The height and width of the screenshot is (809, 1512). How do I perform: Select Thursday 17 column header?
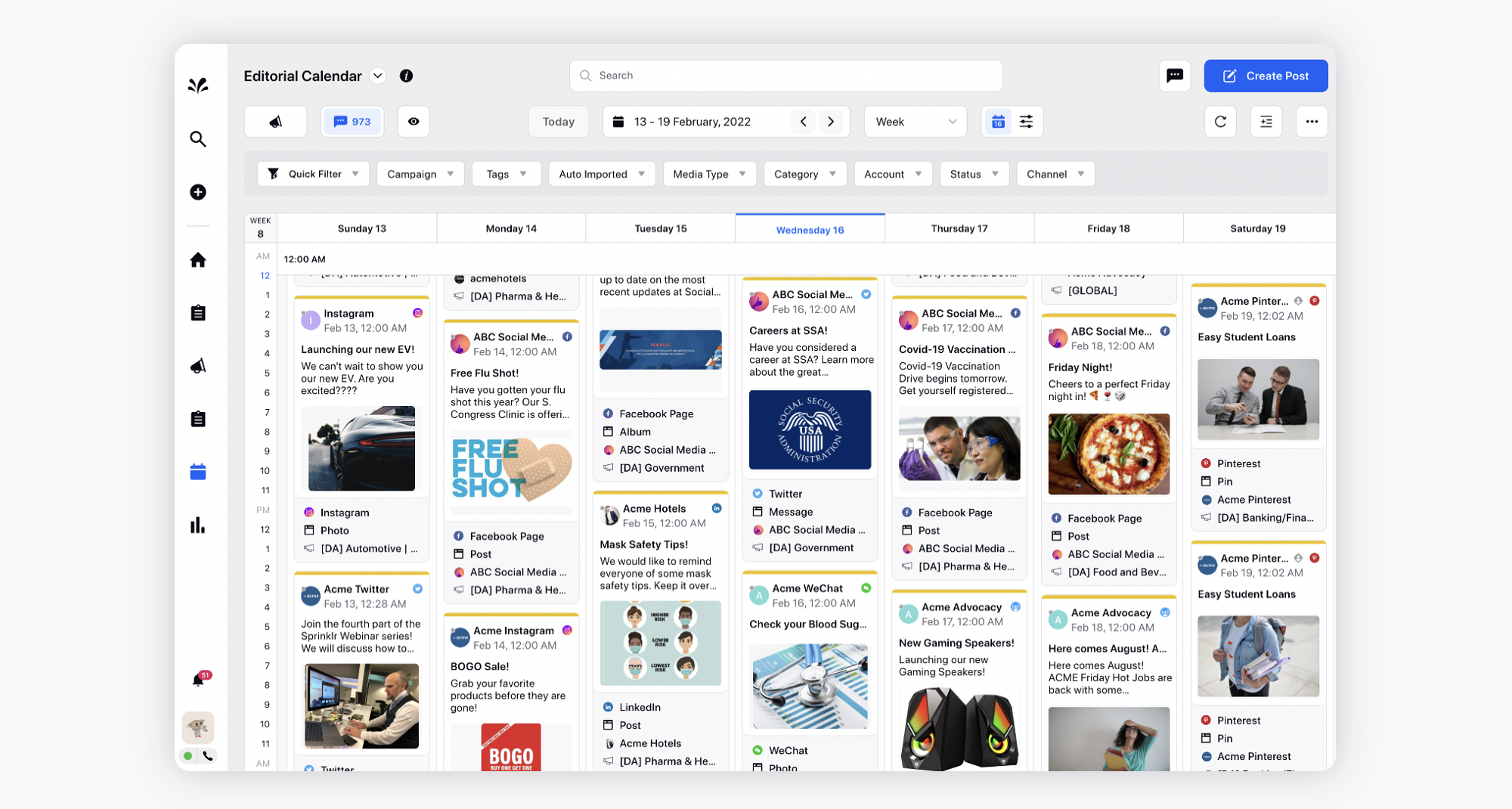pos(959,228)
